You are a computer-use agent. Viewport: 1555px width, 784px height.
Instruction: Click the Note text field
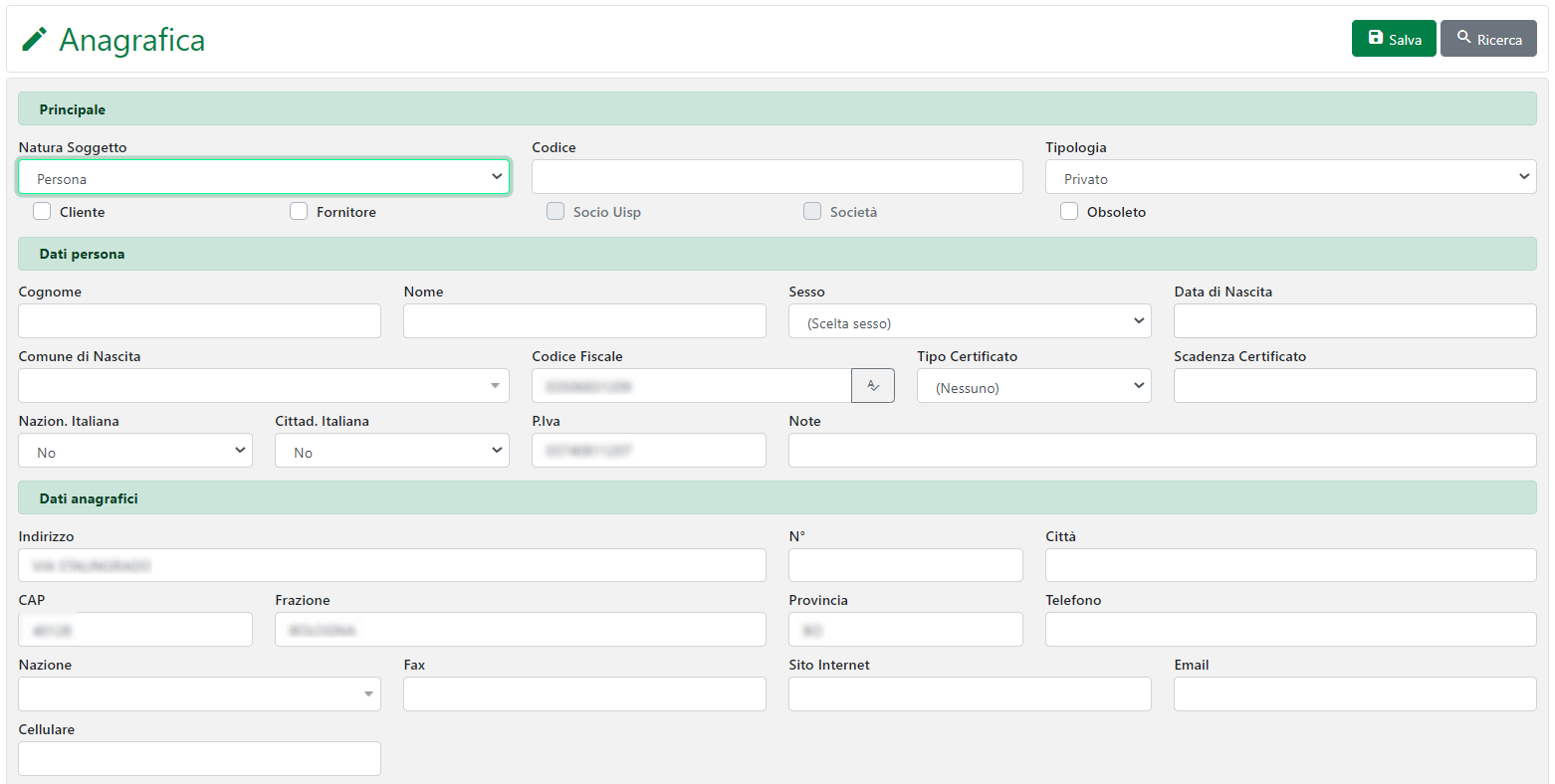[x=1162, y=451]
